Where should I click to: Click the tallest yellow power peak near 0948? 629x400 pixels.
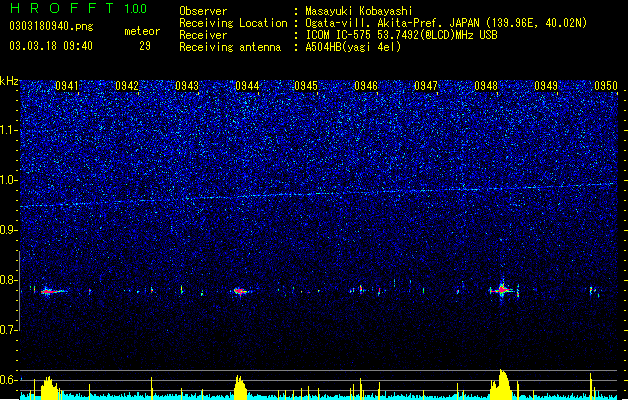coord(501,384)
